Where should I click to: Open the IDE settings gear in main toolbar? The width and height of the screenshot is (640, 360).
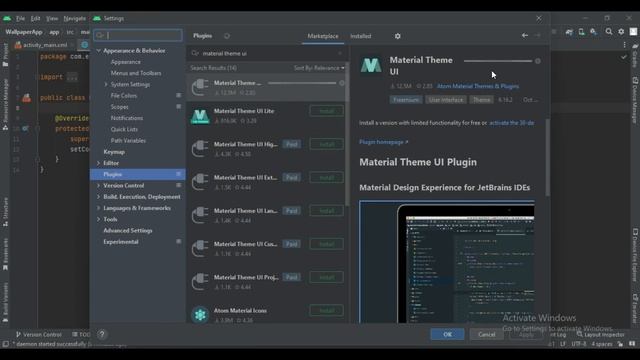621,31
